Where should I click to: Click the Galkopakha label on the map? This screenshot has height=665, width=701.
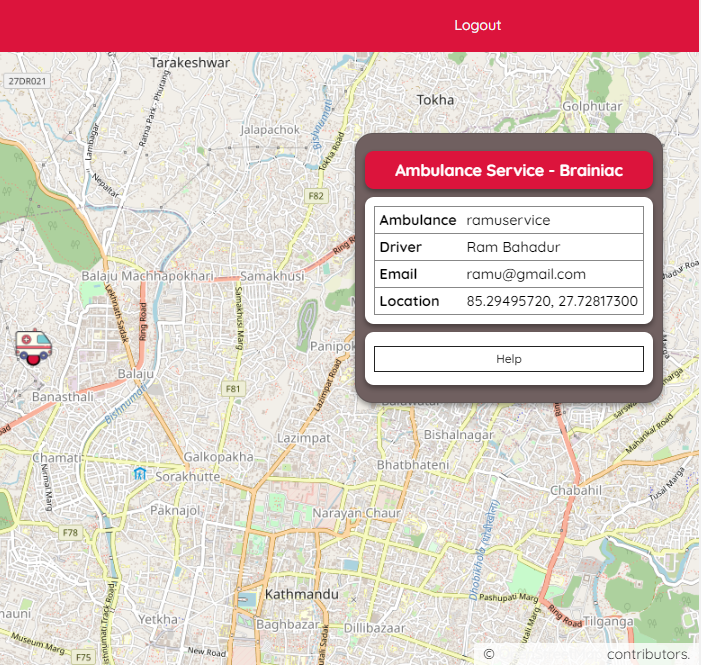[219, 457]
